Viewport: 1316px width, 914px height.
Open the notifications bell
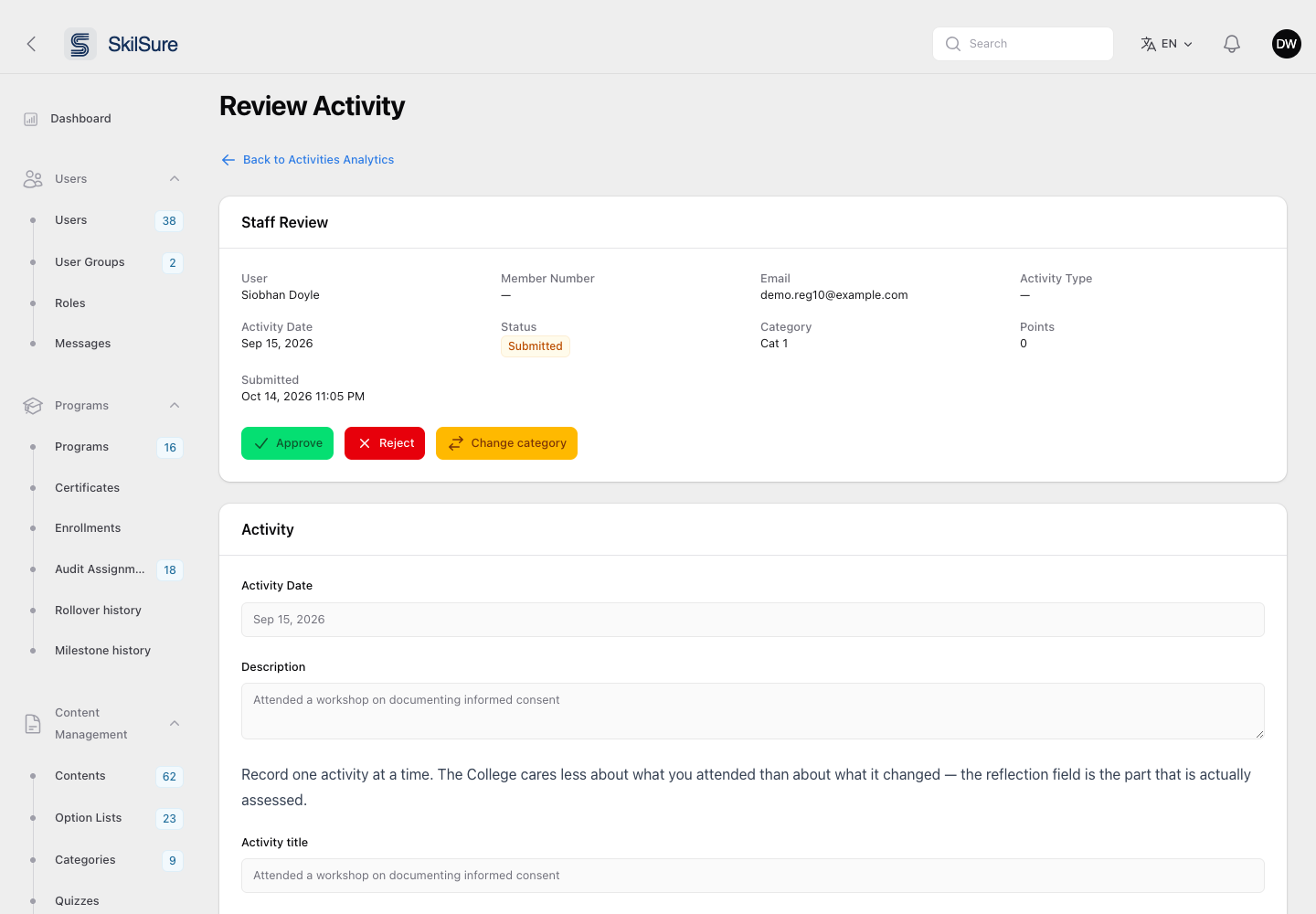click(1232, 44)
